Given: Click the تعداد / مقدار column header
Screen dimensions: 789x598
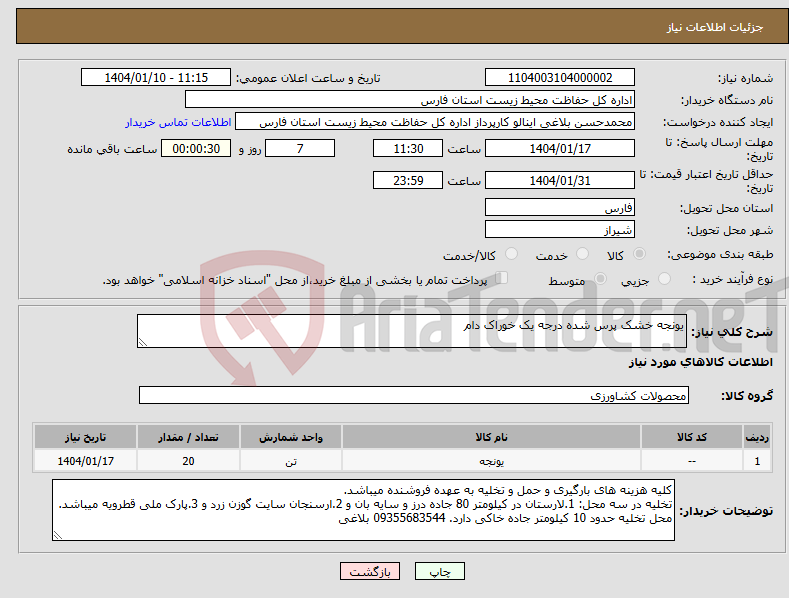Looking at the screenshot, I should tap(188, 437).
